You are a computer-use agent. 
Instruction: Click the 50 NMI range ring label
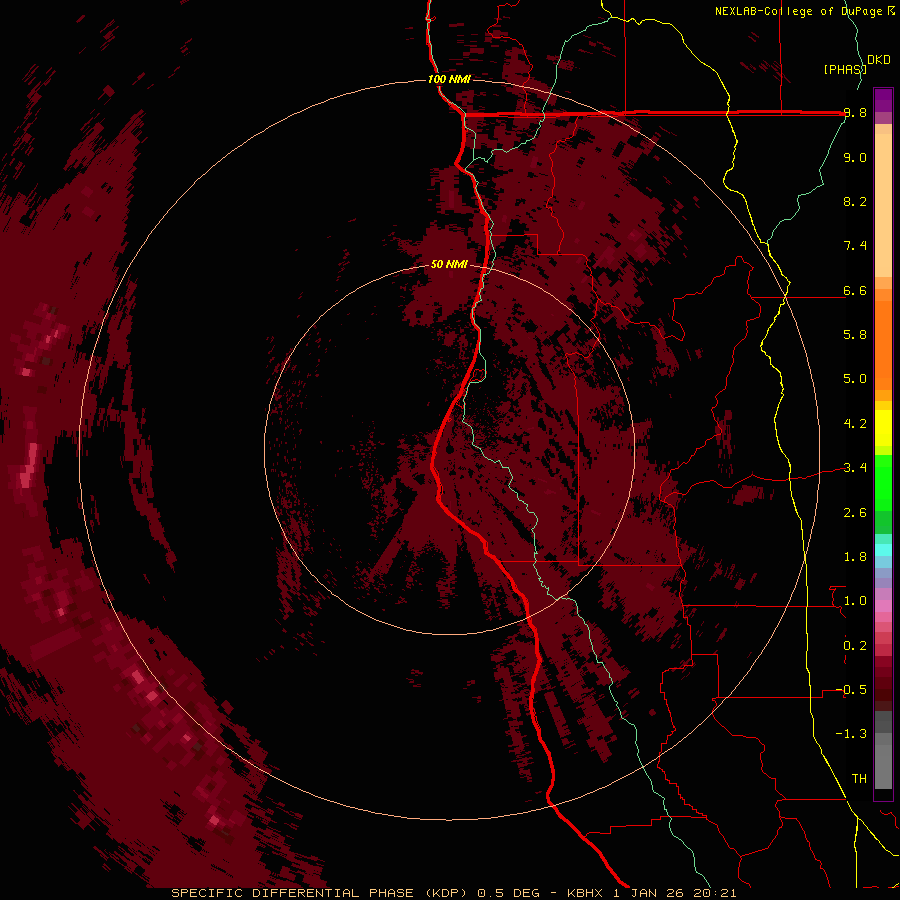pos(449,264)
